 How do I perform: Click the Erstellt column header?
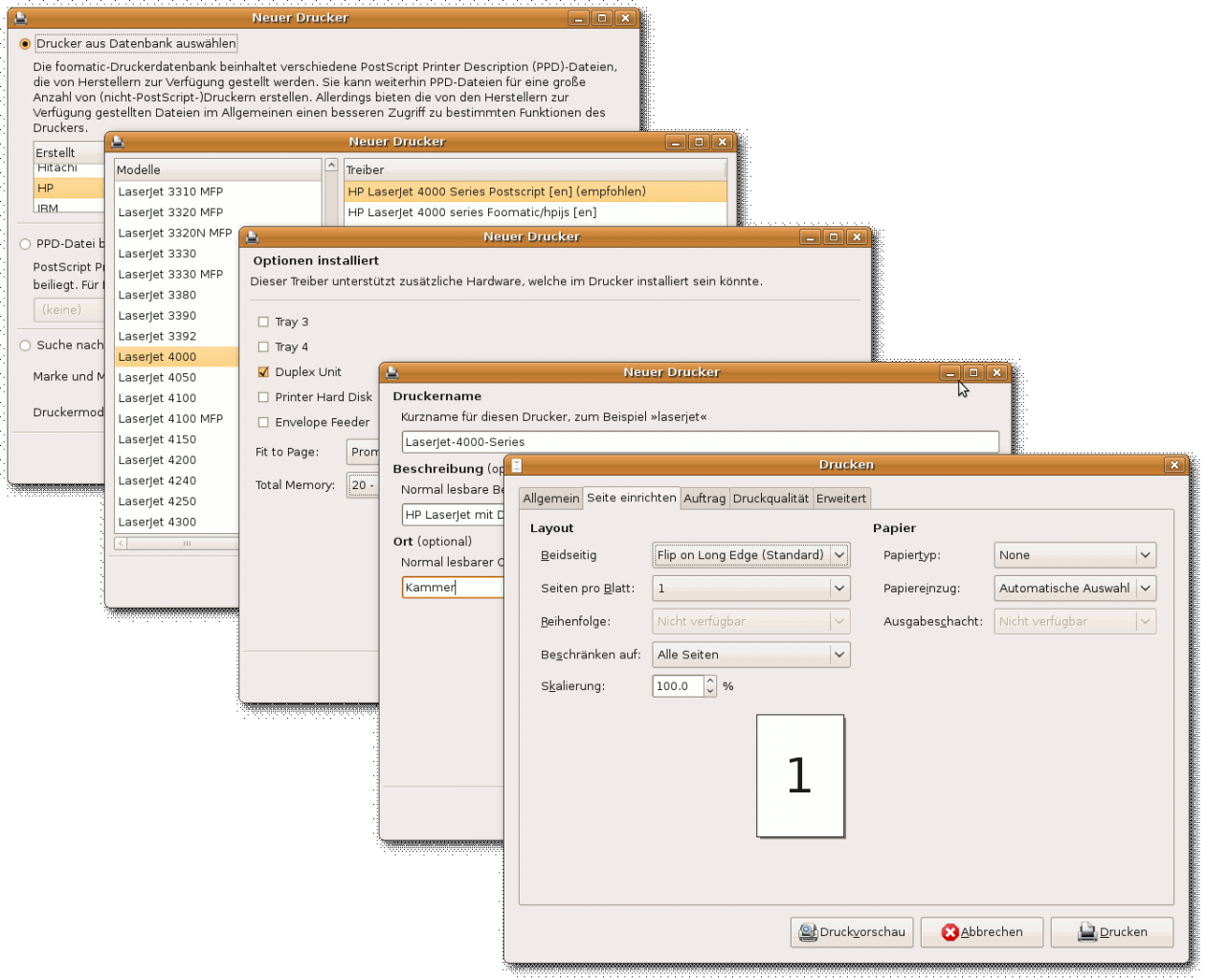coord(69,153)
